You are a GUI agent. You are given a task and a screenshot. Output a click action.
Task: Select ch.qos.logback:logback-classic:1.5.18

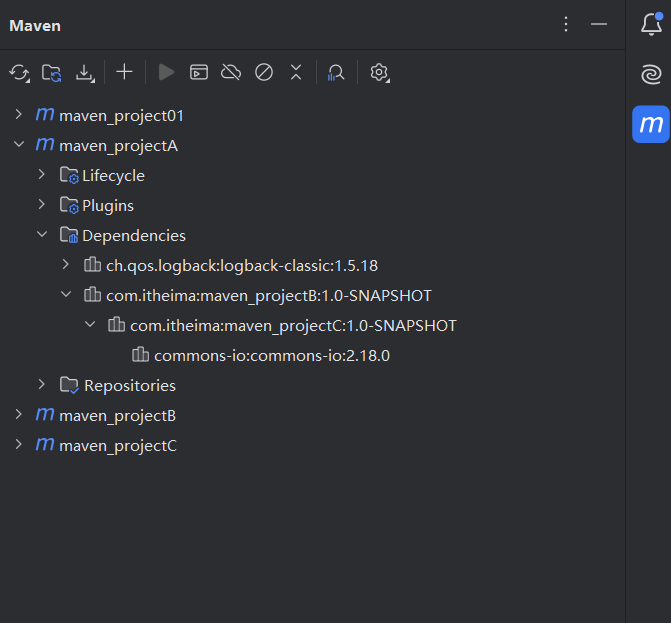coord(242,266)
